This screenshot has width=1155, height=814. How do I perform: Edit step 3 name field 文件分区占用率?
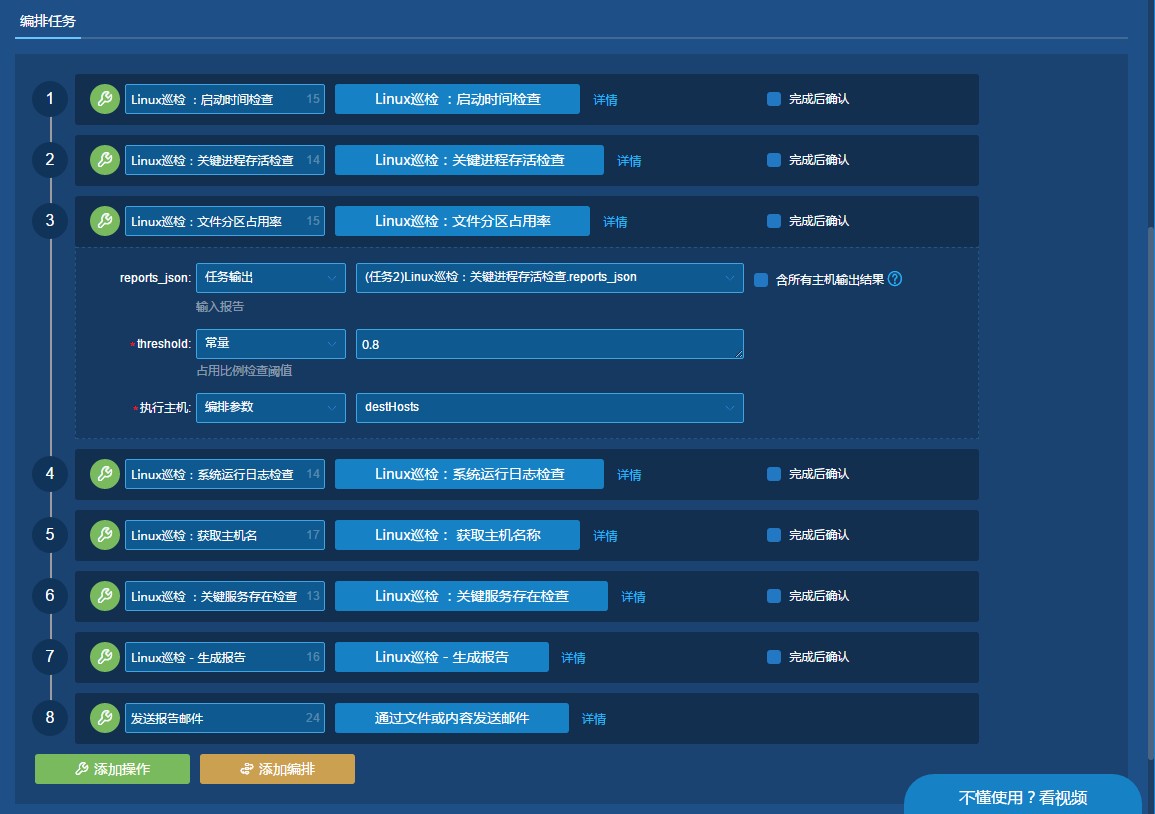point(225,221)
